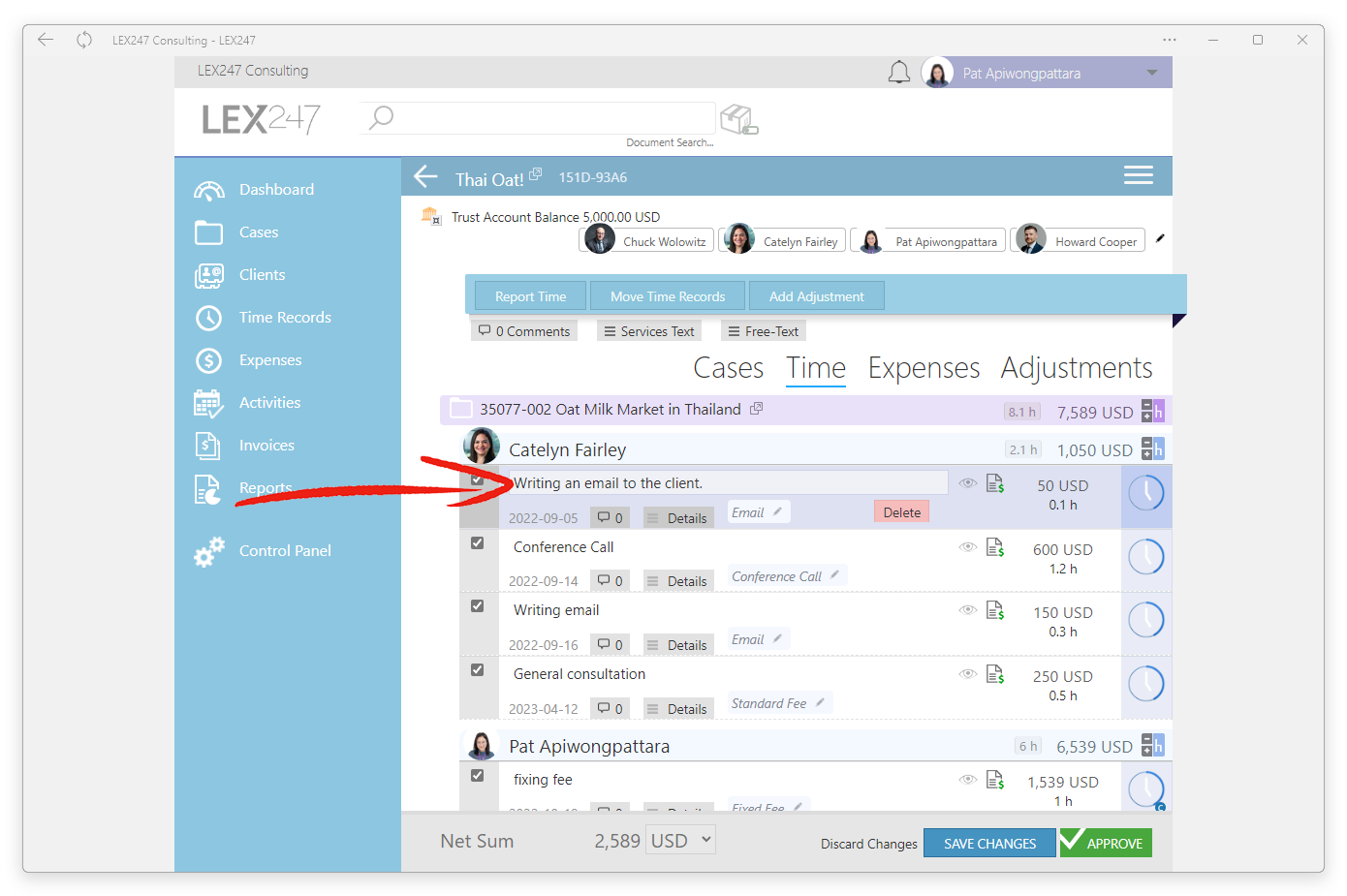Click the pencil icon to edit team members
The height and width of the screenshot is (896, 1347).
(x=1160, y=238)
